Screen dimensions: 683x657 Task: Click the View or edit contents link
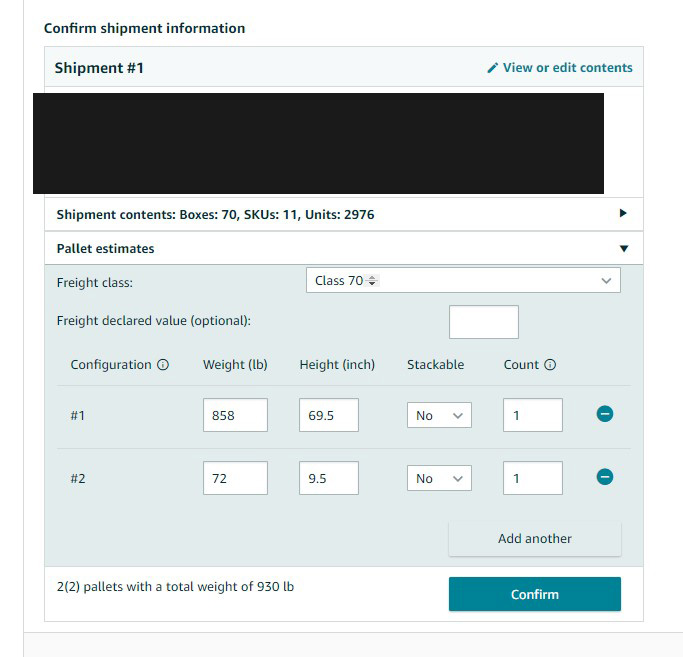pyautogui.click(x=568, y=68)
